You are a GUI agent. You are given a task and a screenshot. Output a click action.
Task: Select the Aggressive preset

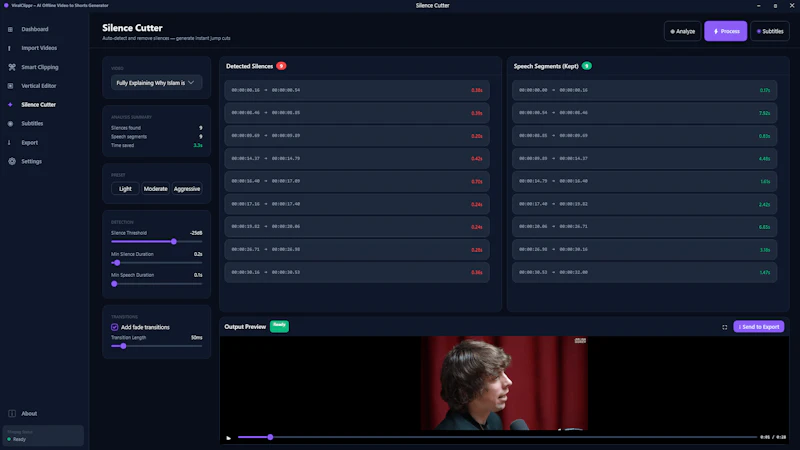(x=187, y=189)
